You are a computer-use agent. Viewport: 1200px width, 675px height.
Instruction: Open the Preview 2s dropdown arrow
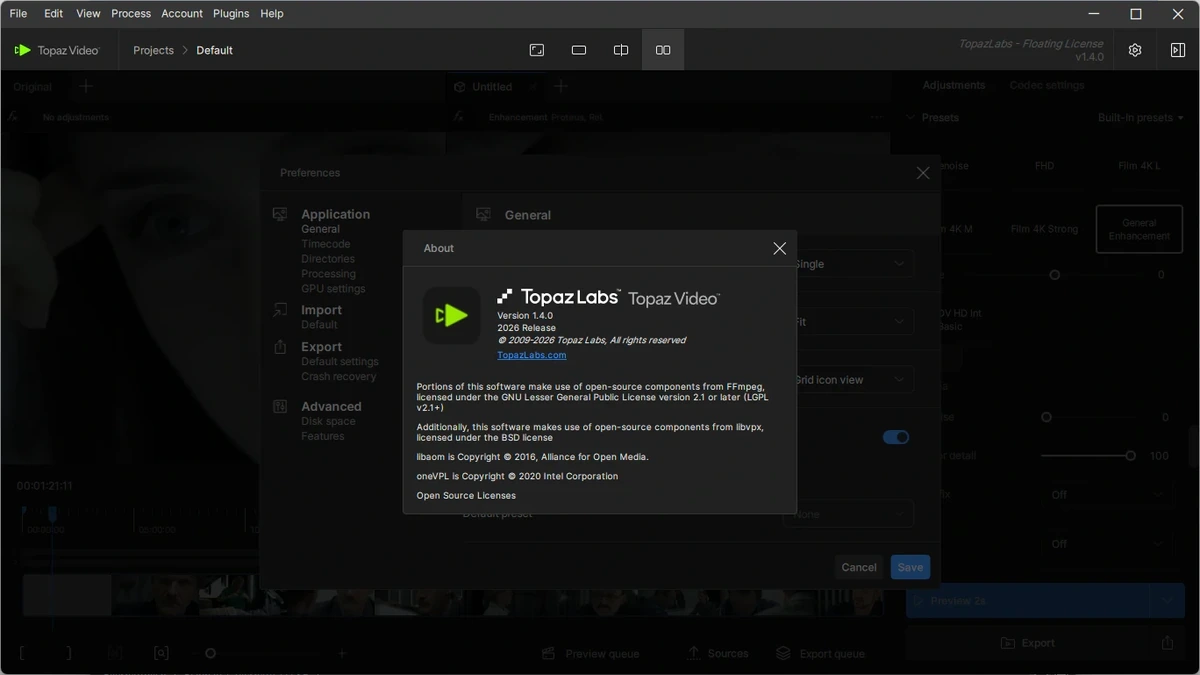click(1166, 601)
